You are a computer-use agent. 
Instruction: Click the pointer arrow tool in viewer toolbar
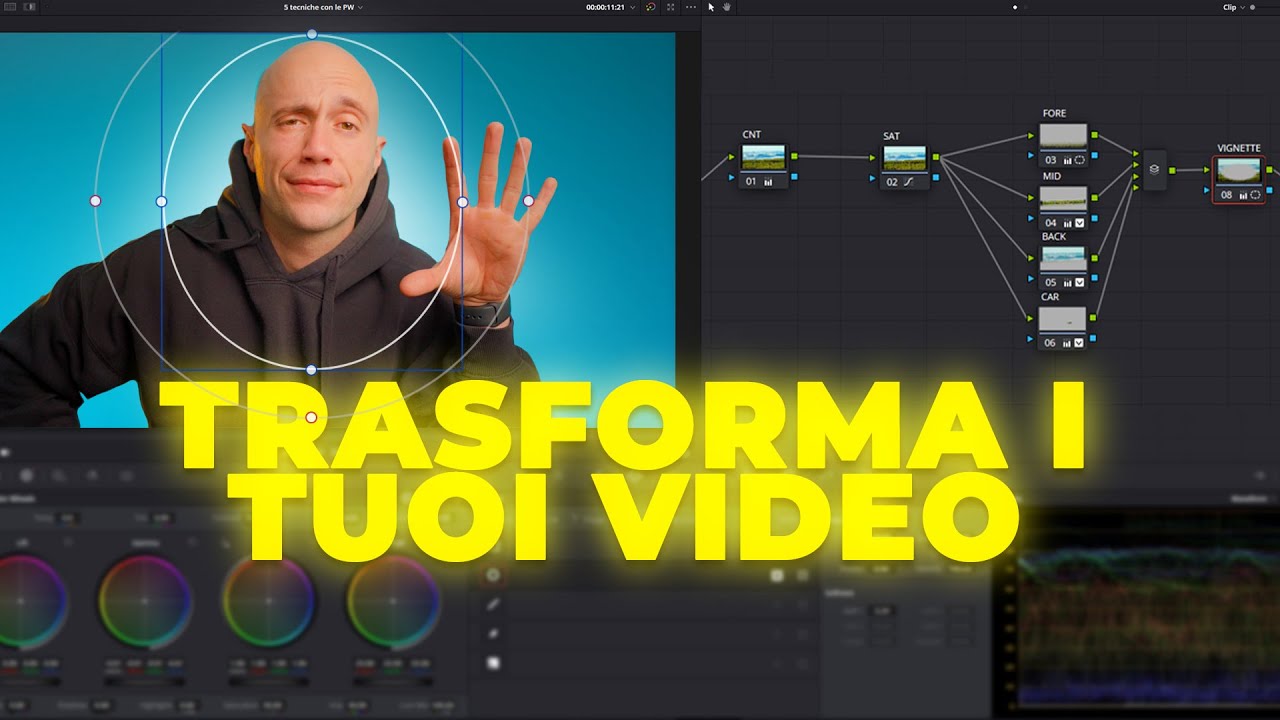712,7
